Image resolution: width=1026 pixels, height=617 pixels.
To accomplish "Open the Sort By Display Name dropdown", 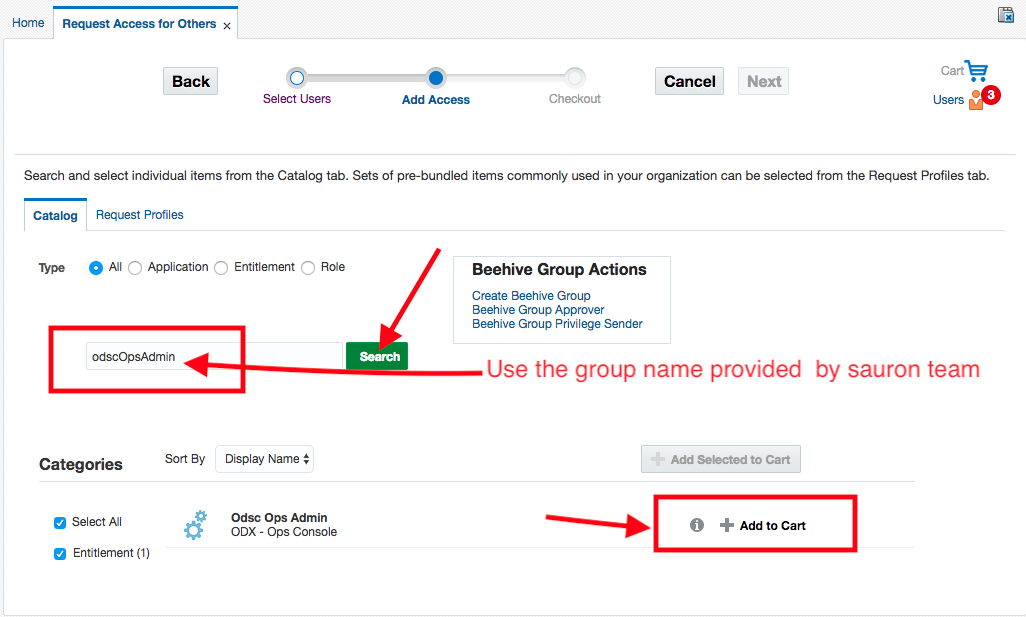I will click(x=264, y=459).
